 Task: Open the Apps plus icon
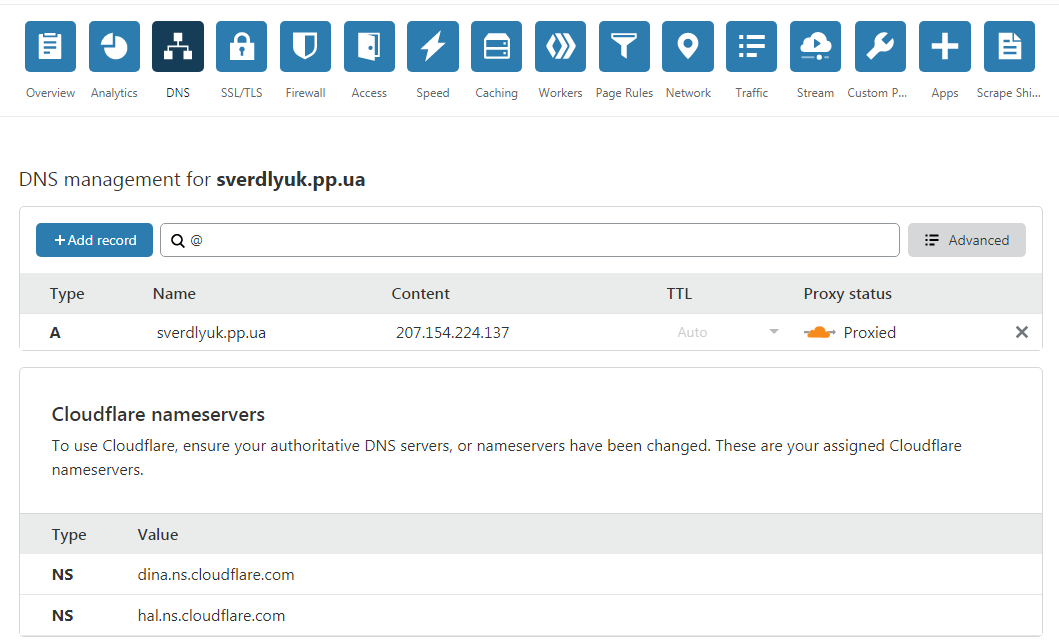point(945,47)
